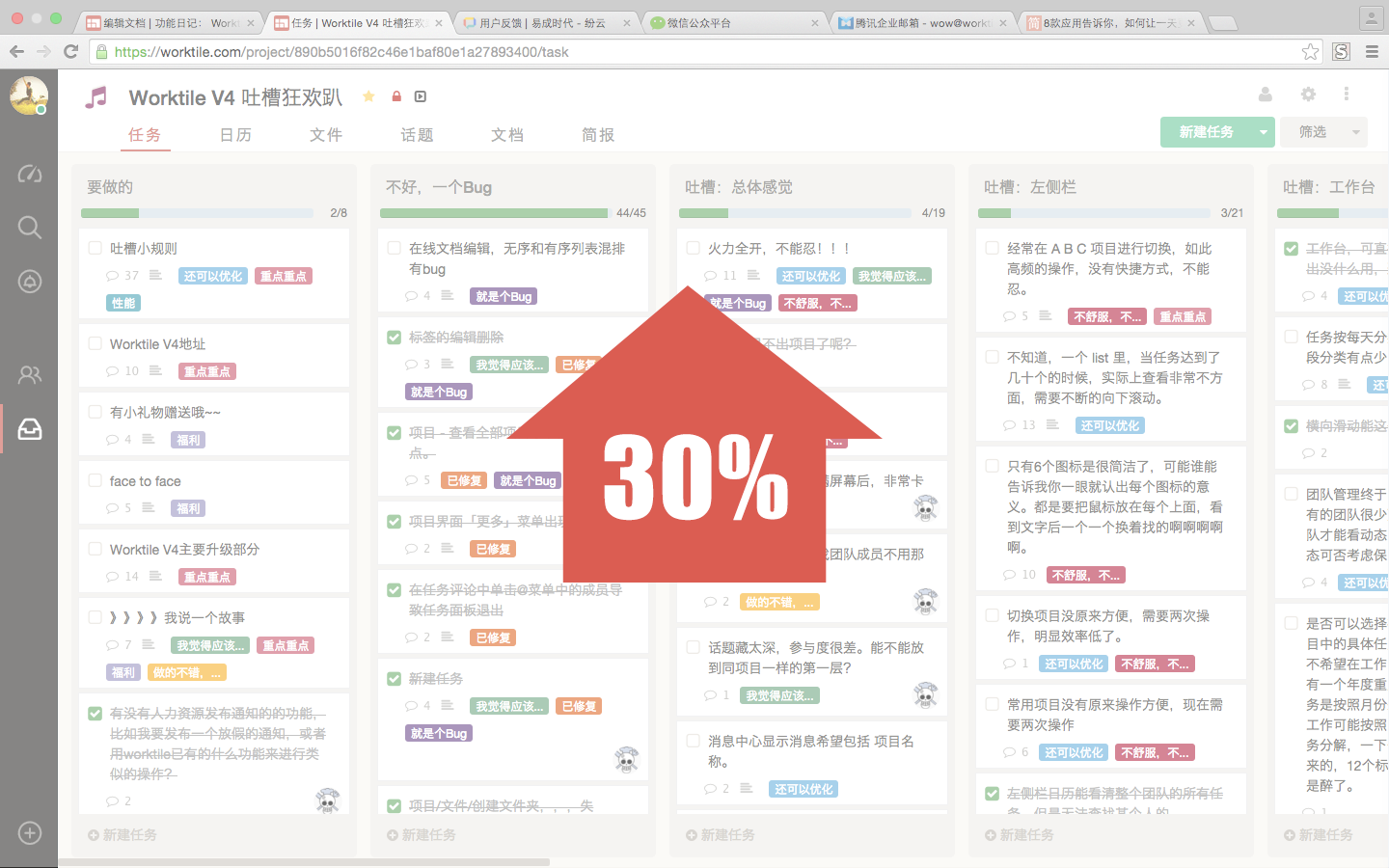Check the face to face task checkbox
Viewport: 1389px width, 868px height.
[x=95, y=480]
